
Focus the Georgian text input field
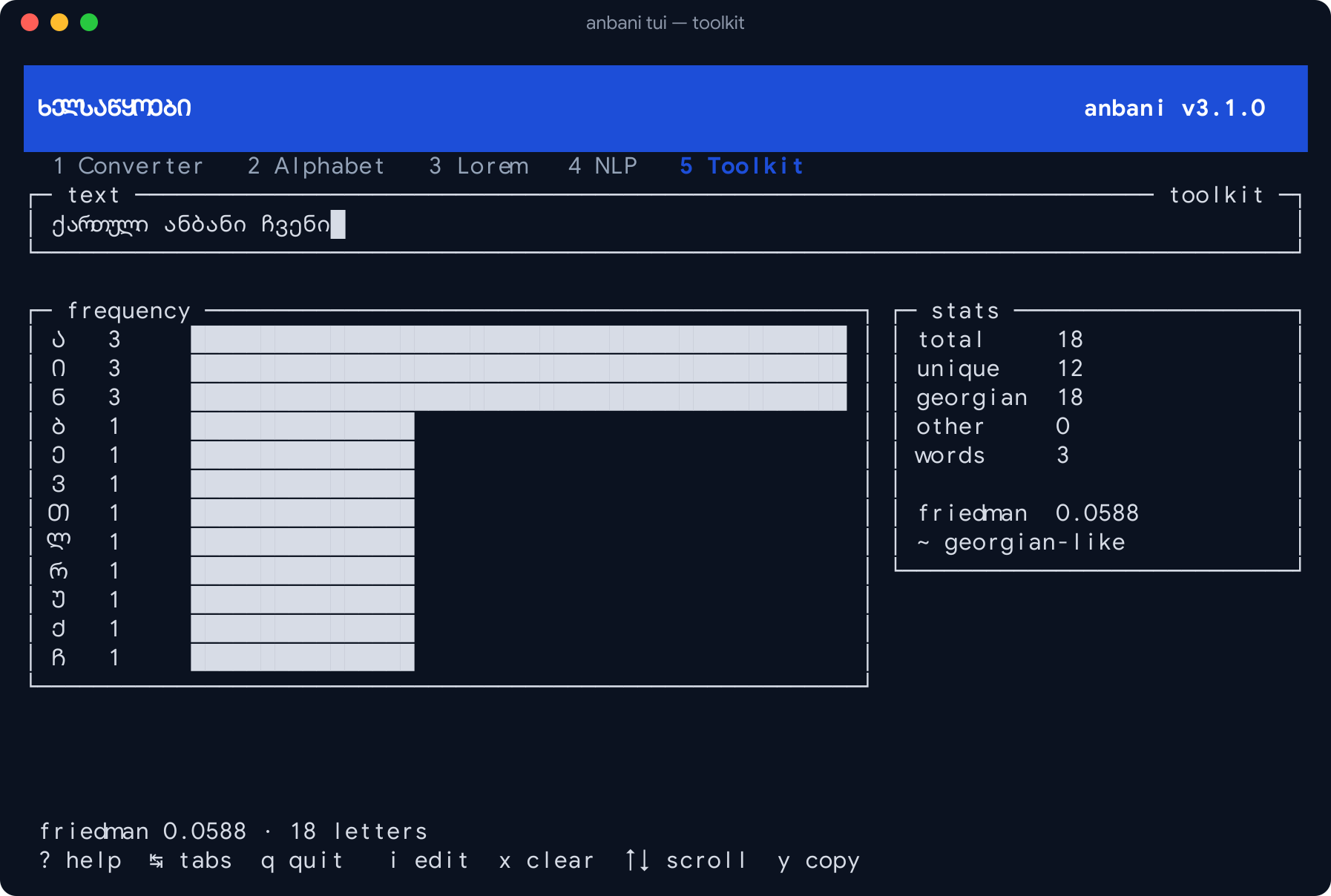click(x=665, y=224)
